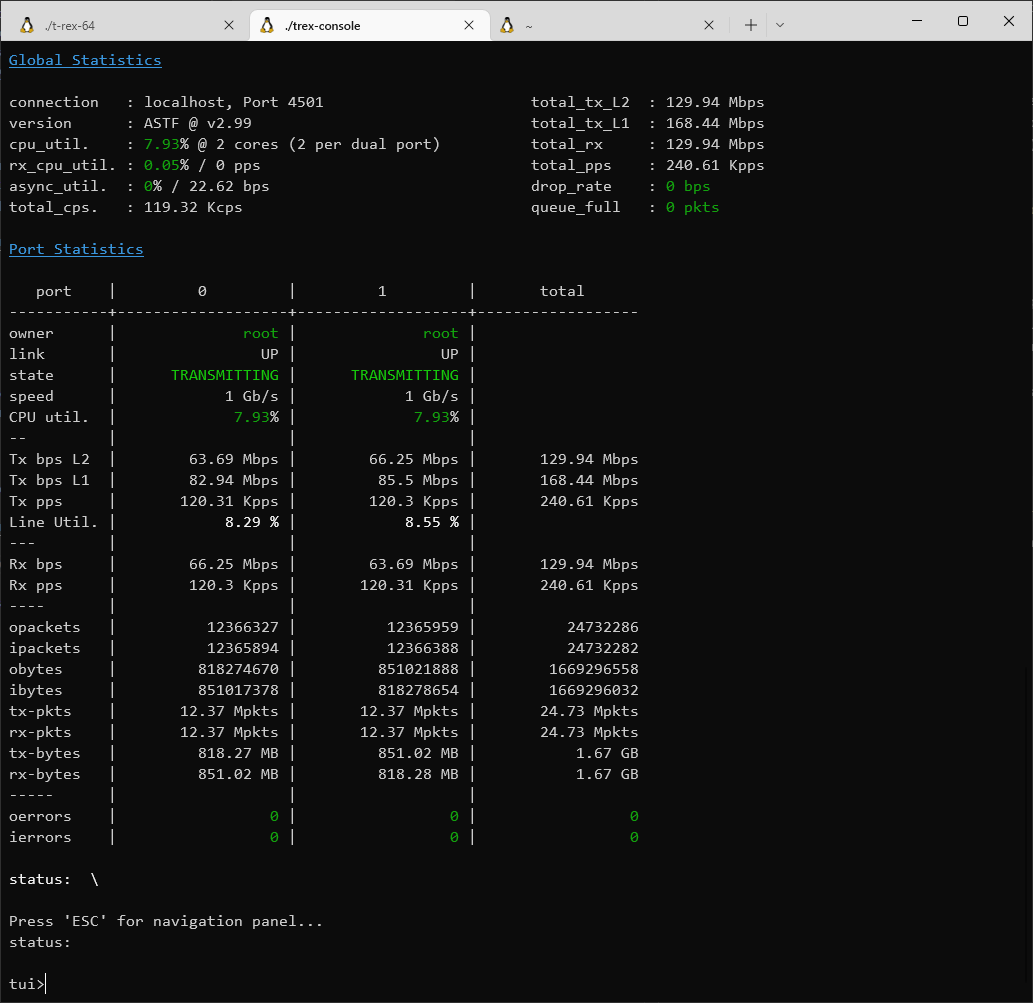
Task: Select the ./trex-console tab
Action: click(x=370, y=26)
